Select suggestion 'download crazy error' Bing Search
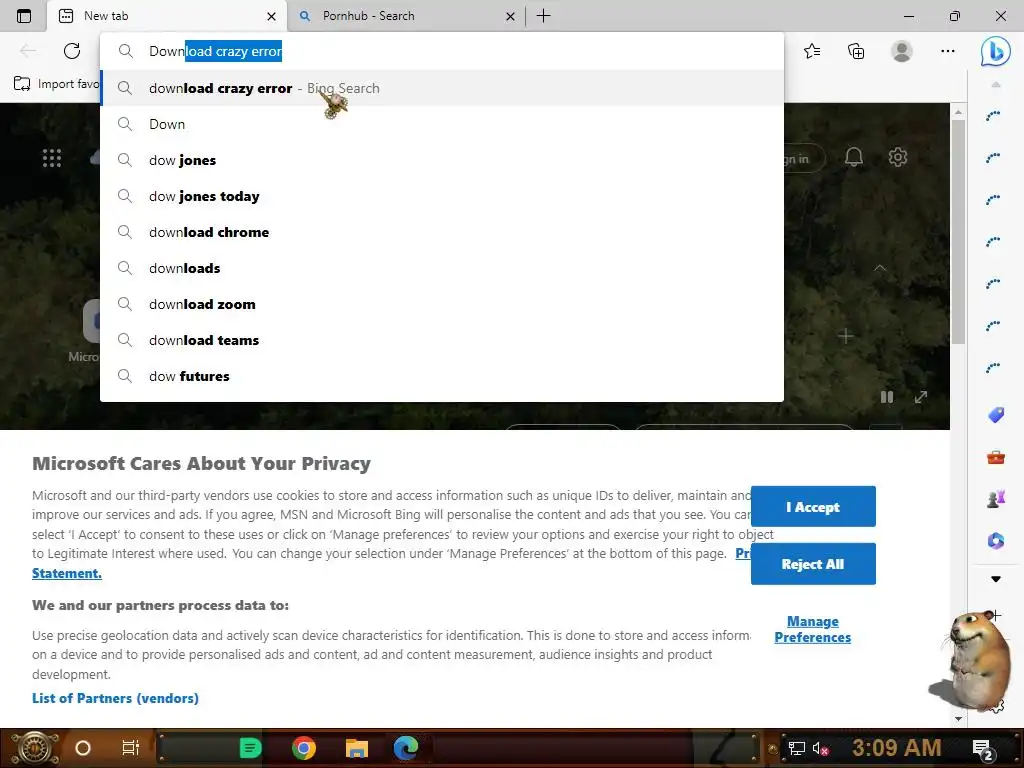The width and height of the screenshot is (1024, 768). point(441,88)
